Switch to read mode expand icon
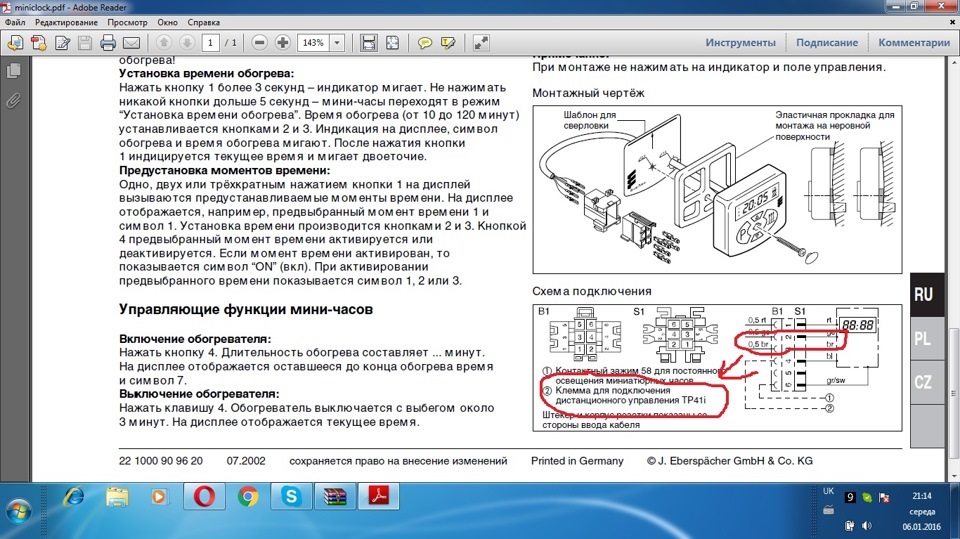The image size is (960, 539). click(481, 43)
